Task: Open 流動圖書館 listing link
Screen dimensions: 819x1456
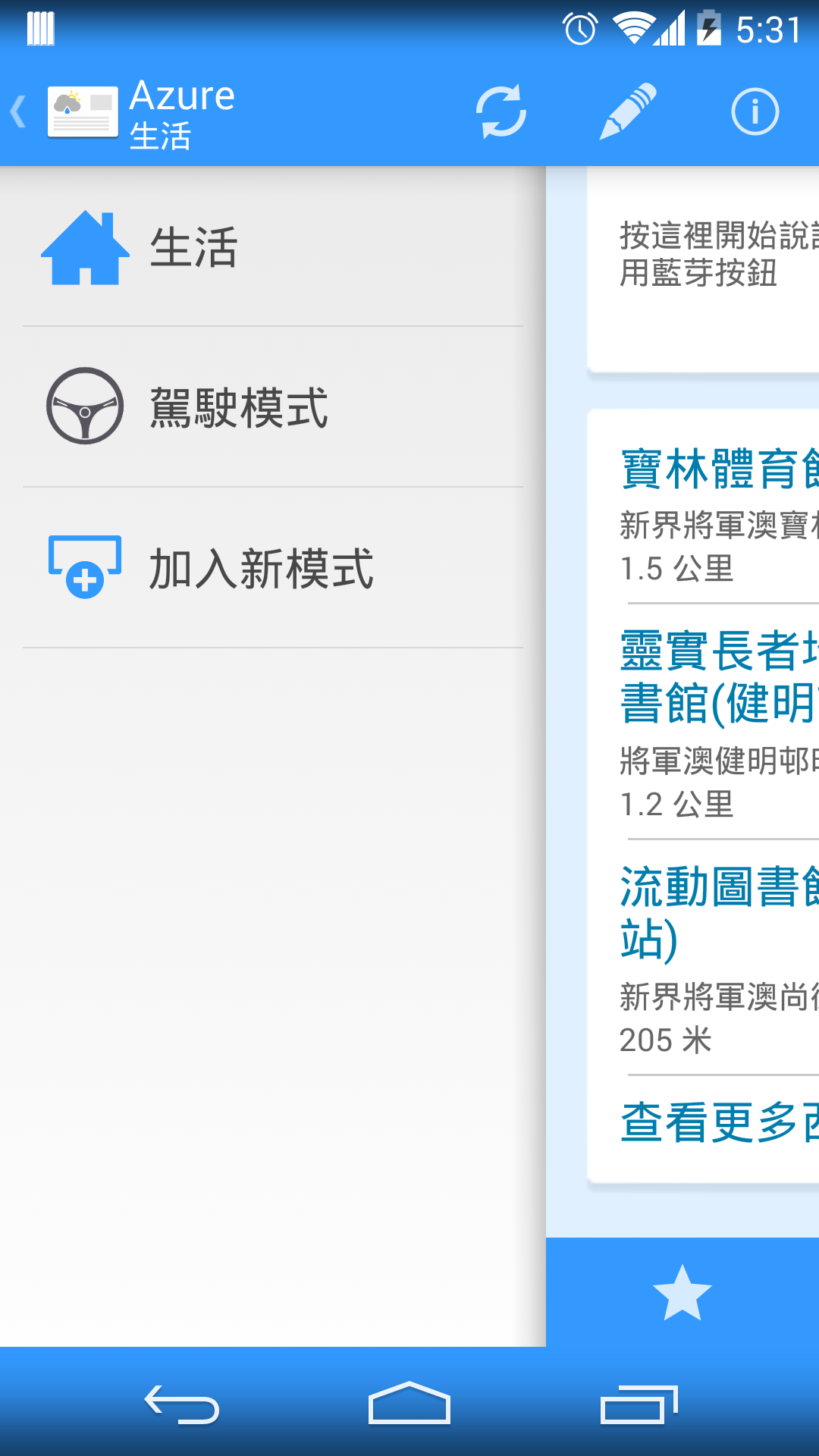Action: (719, 912)
